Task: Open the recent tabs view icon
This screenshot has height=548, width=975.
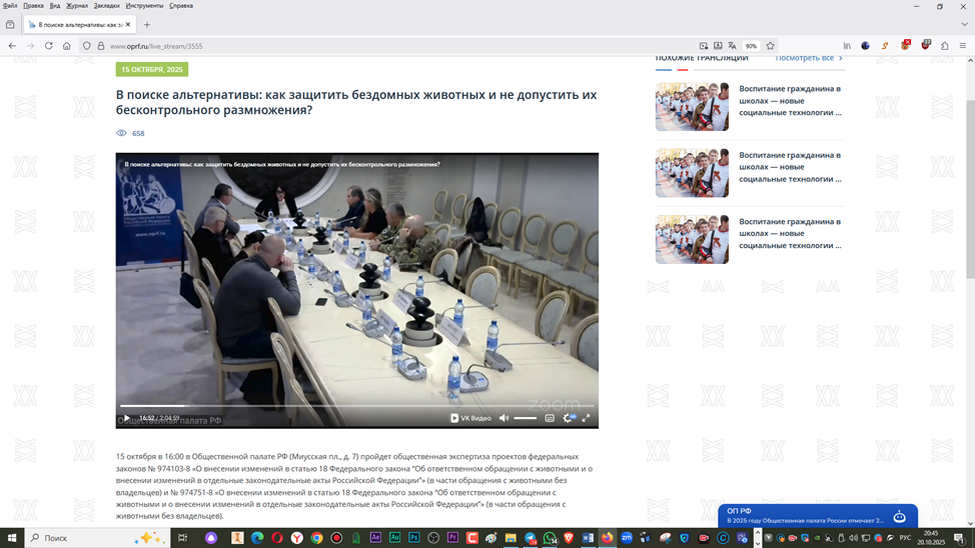Action: point(10,25)
